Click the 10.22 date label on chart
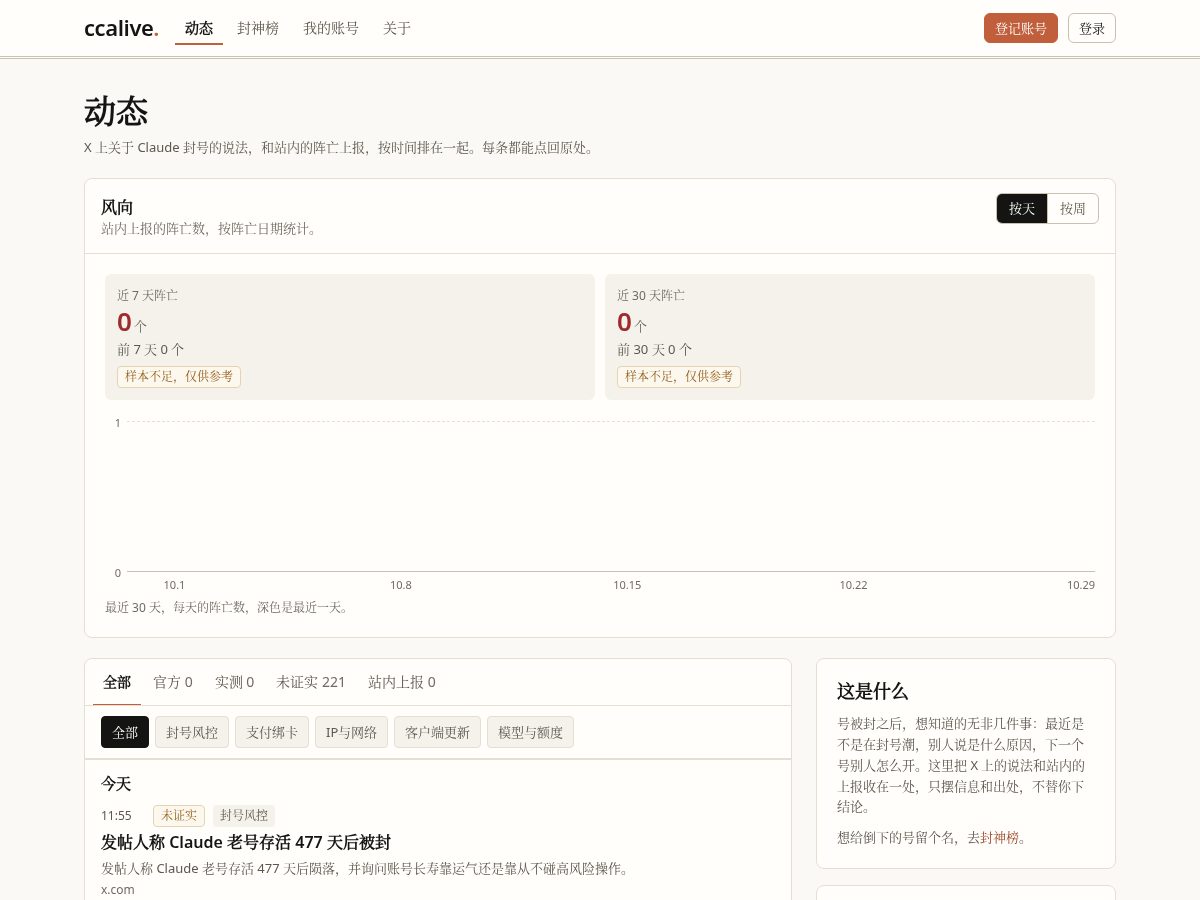The width and height of the screenshot is (1200, 900). click(854, 585)
